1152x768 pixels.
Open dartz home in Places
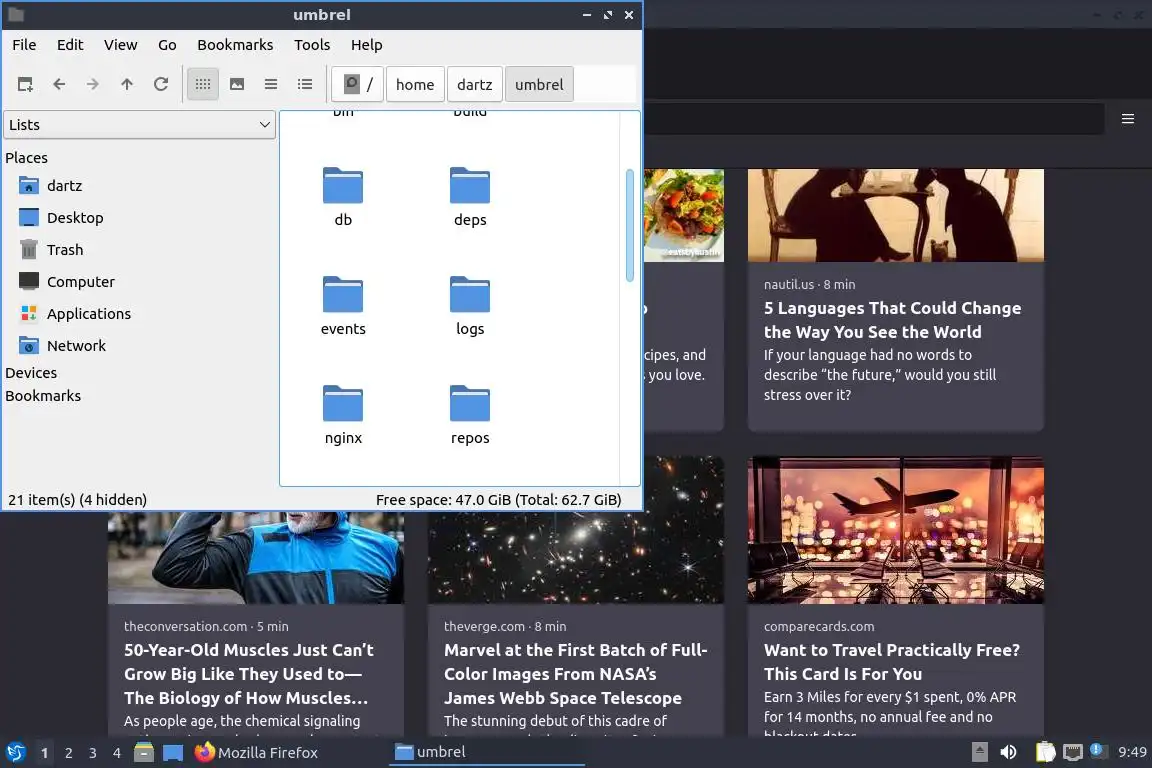pos(65,186)
